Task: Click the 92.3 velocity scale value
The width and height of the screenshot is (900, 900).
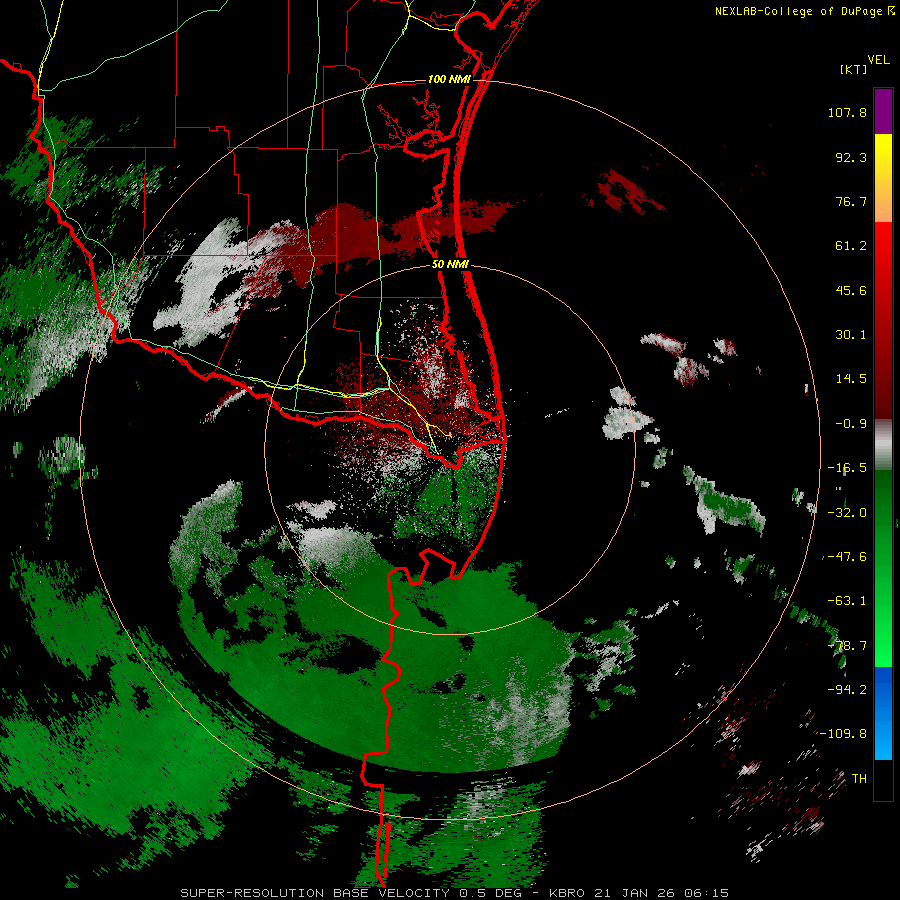Action: tap(851, 157)
